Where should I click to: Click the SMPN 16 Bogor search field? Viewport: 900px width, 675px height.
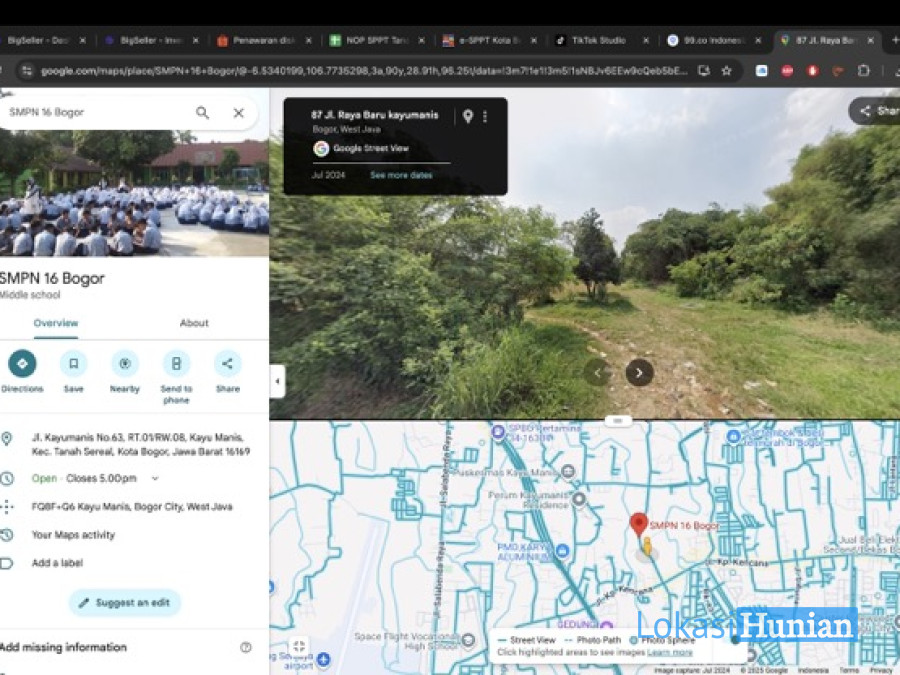click(x=98, y=112)
